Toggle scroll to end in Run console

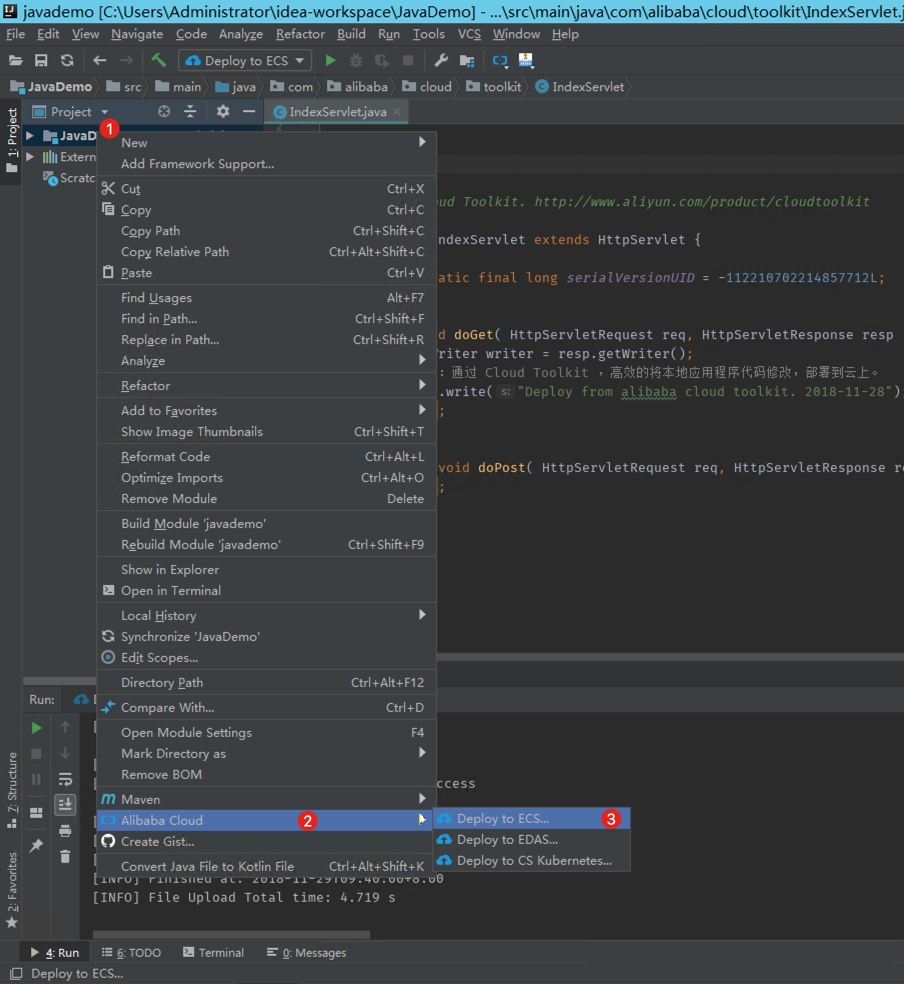click(x=65, y=805)
